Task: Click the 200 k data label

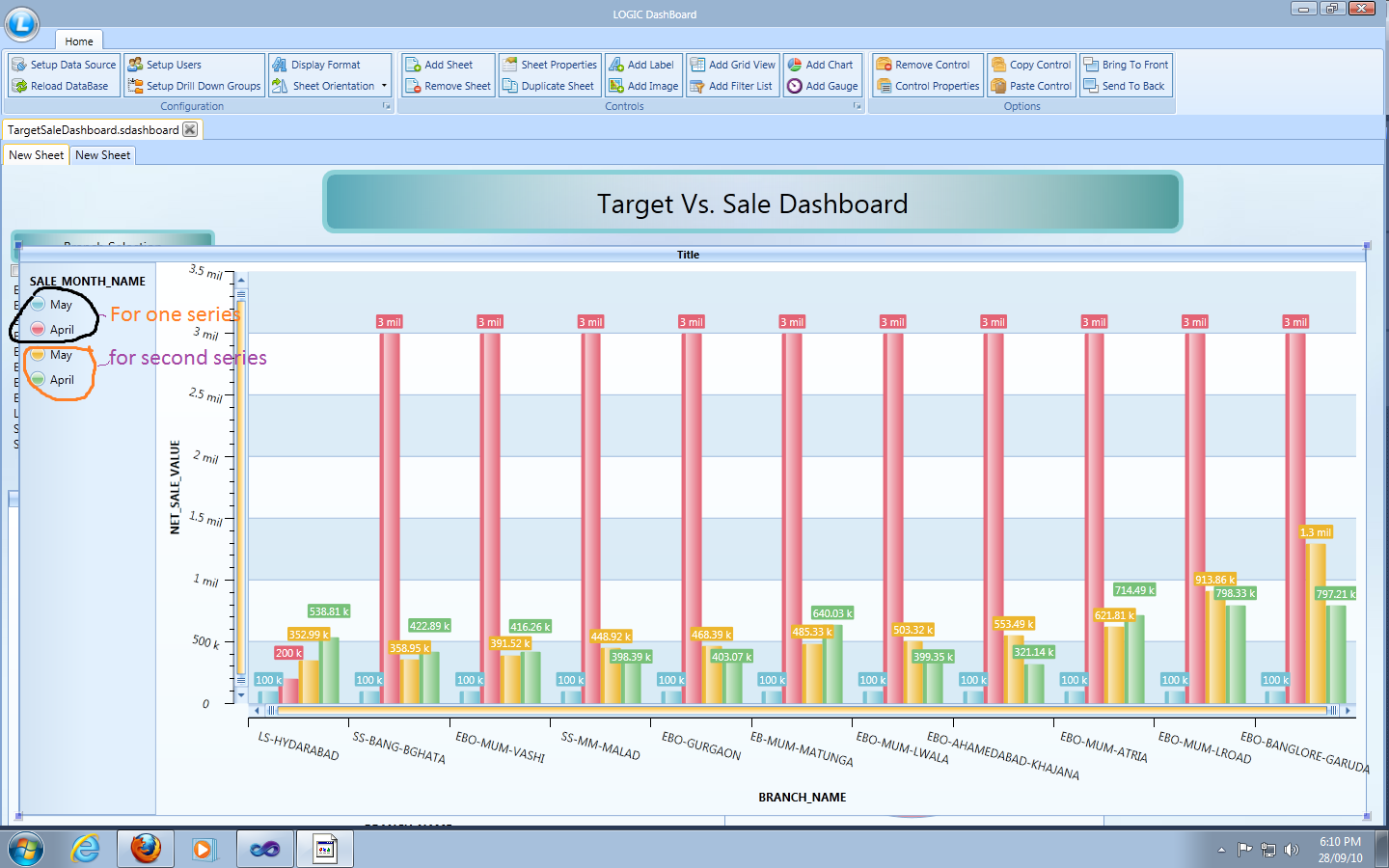Action: pyautogui.click(x=288, y=653)
